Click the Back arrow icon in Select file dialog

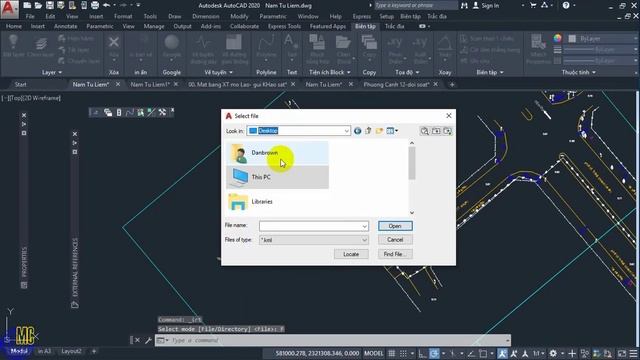[x=357, y=131]
